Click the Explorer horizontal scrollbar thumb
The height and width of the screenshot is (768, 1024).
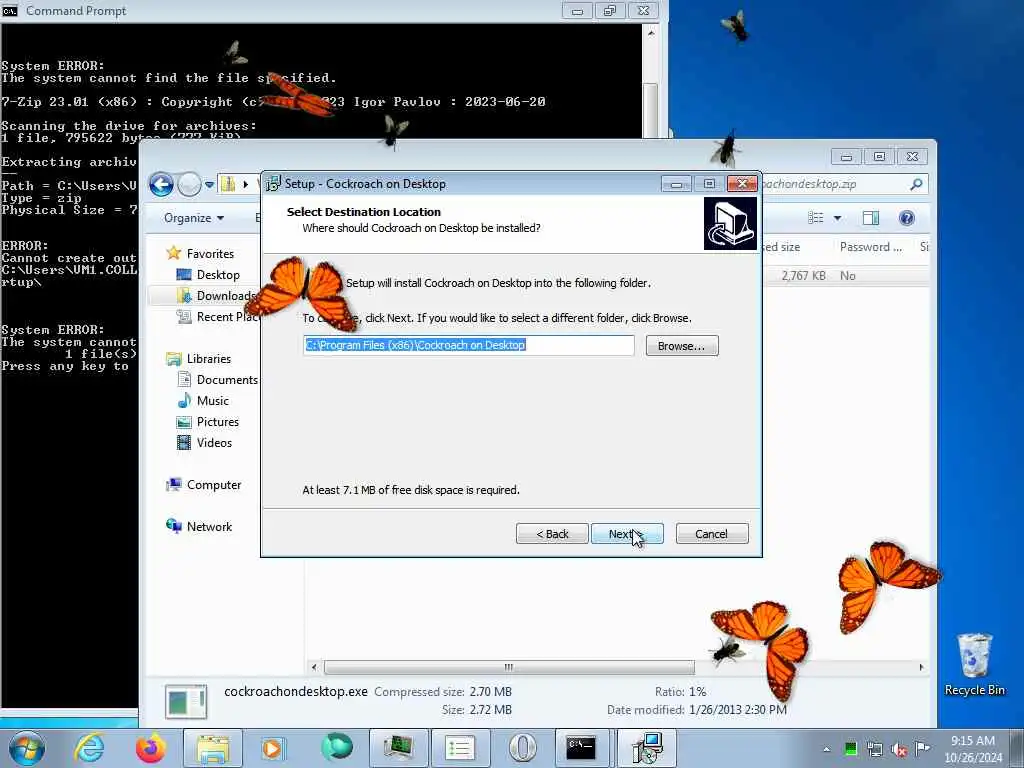pyautogui.click(x=509, y=667)
